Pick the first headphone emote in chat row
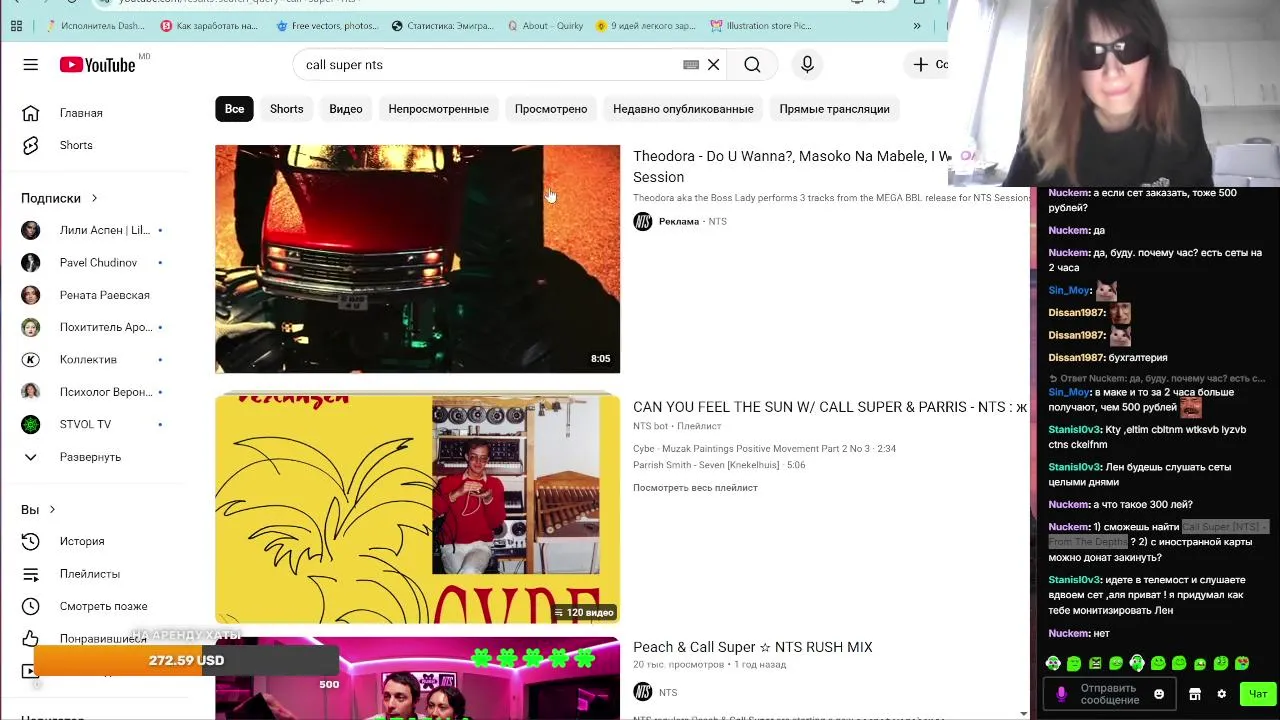The image size is (1280, 720). (x=1053, y=663)
